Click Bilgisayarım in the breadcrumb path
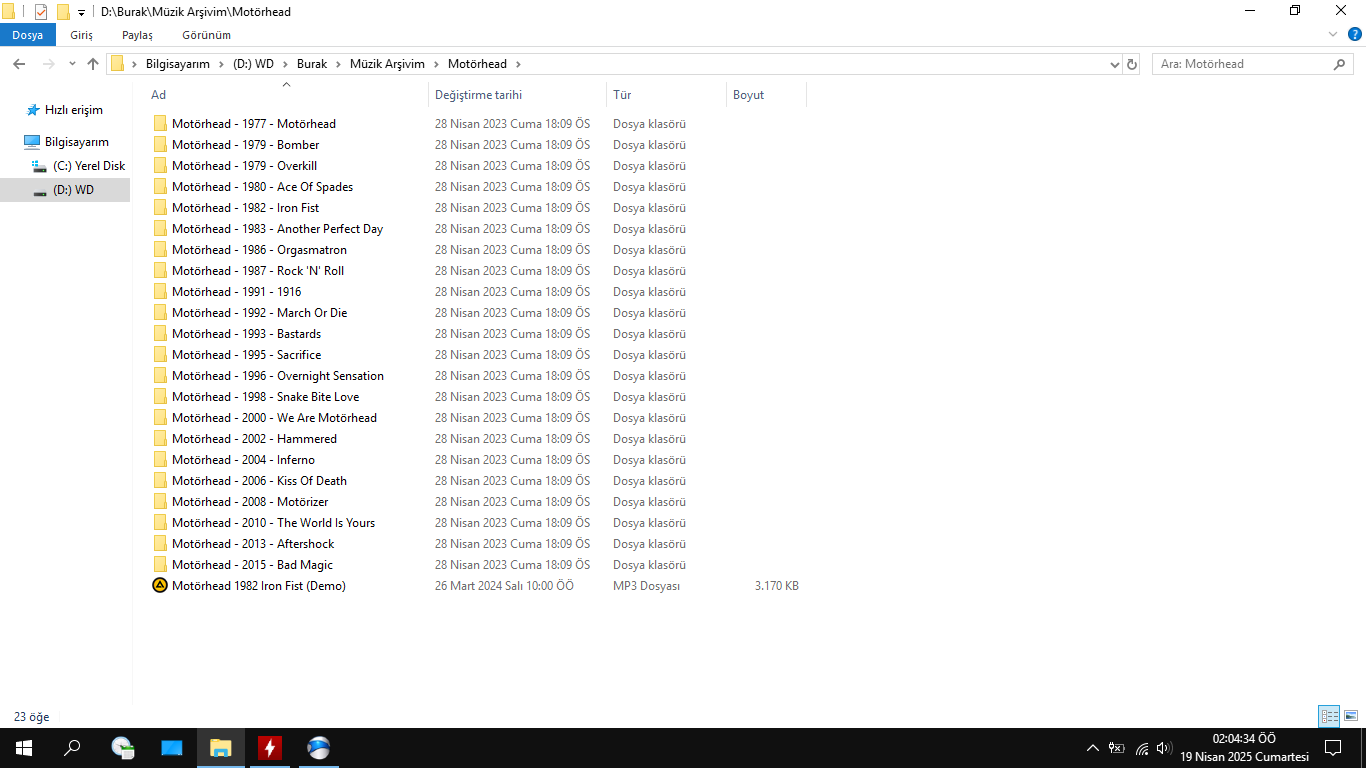 click(x=178, y=64)
